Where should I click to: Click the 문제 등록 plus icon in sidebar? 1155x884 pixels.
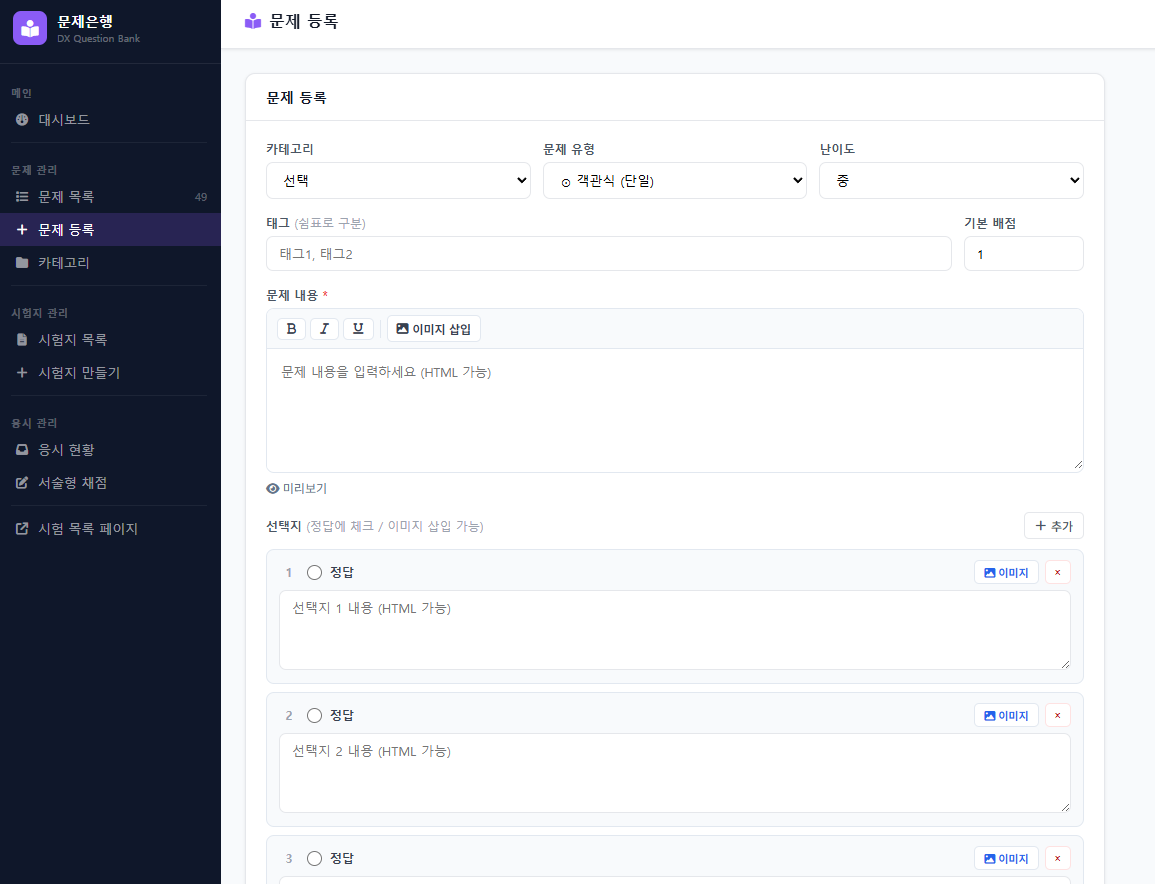coord(22,230)
